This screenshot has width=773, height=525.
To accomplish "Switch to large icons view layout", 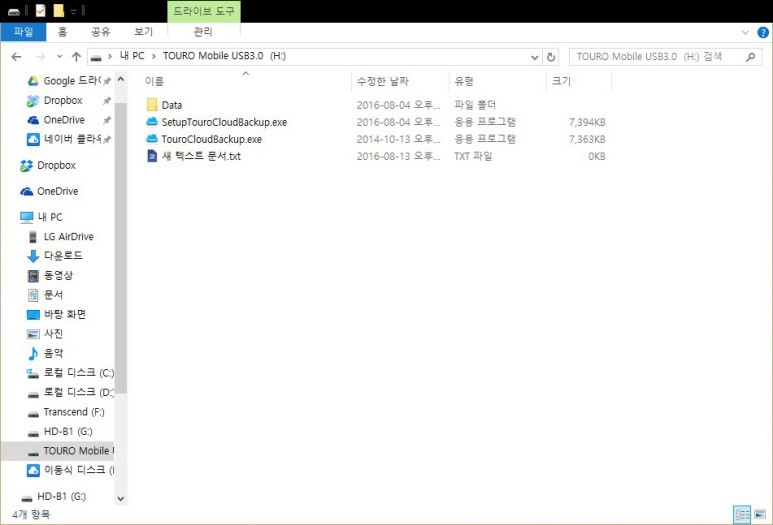I will 760,515.
